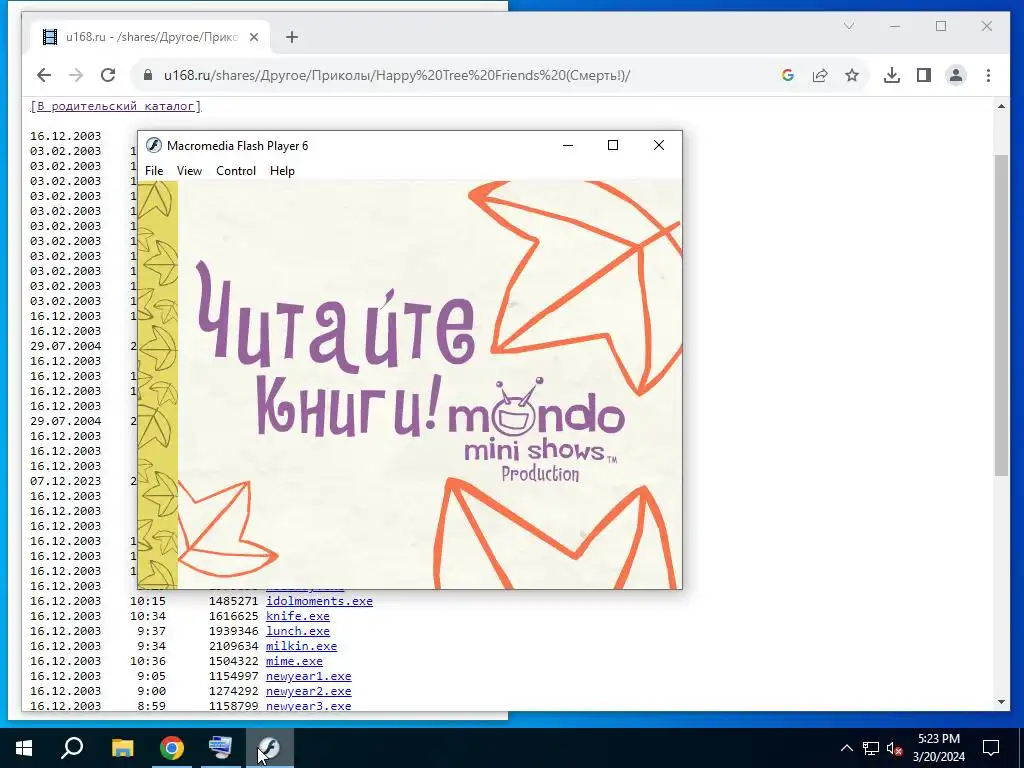This screenshot has width=1024, height=768.
Task: Open the knife.exe link
Action: (298, 616)
